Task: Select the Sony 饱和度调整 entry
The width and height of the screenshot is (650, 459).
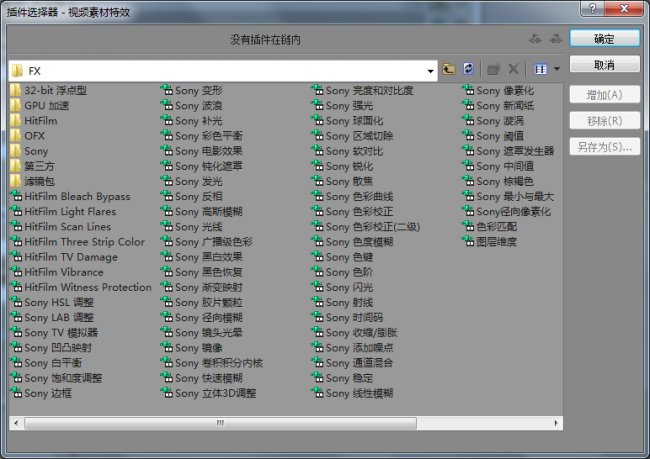Action: pos(56,378)
